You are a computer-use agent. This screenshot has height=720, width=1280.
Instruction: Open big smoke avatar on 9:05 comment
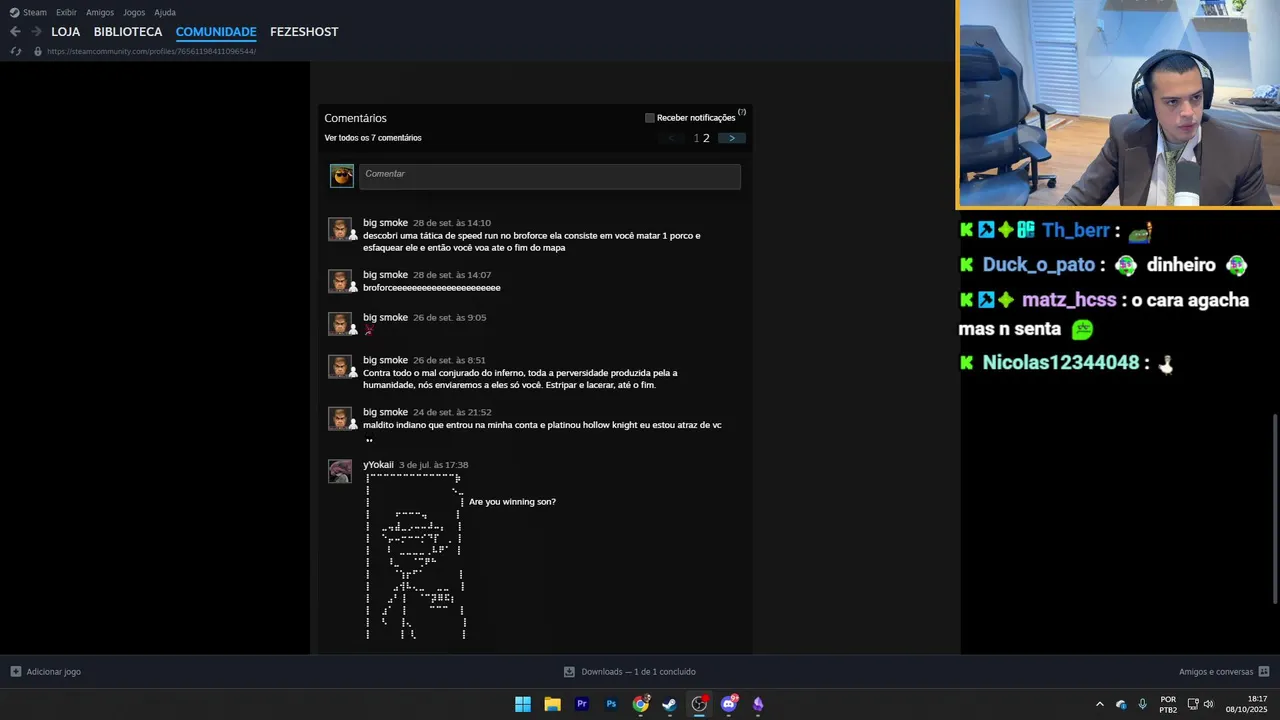340,324
